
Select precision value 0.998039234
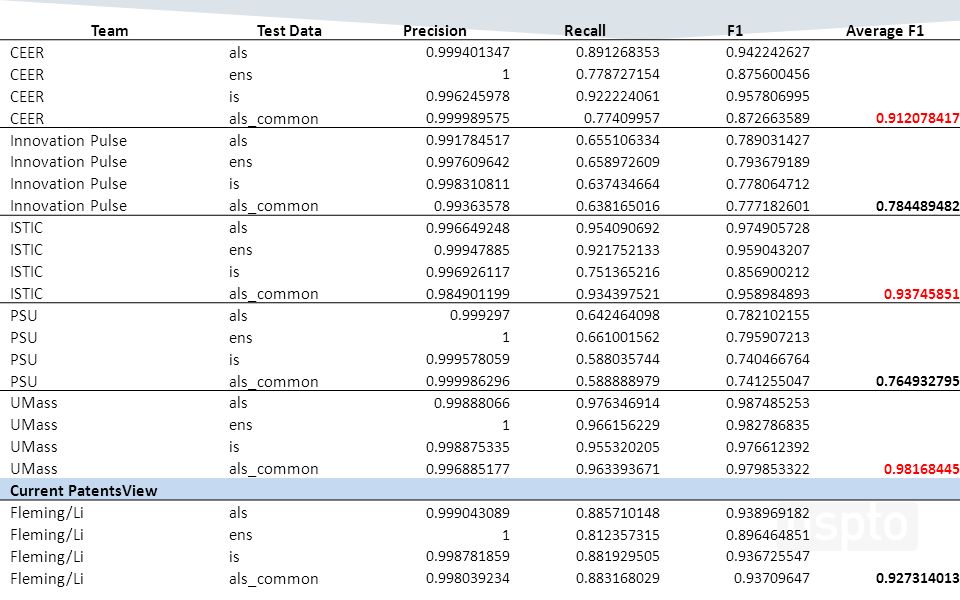[x=468, y=578]
